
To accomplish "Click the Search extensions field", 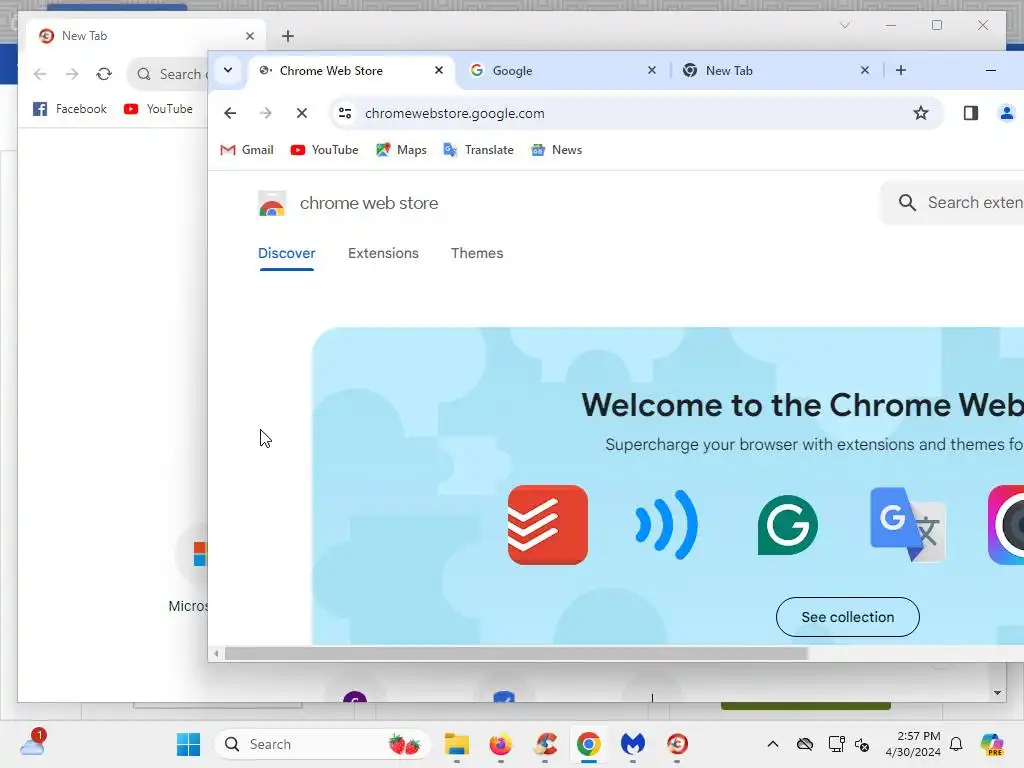I will click(954, 202).
